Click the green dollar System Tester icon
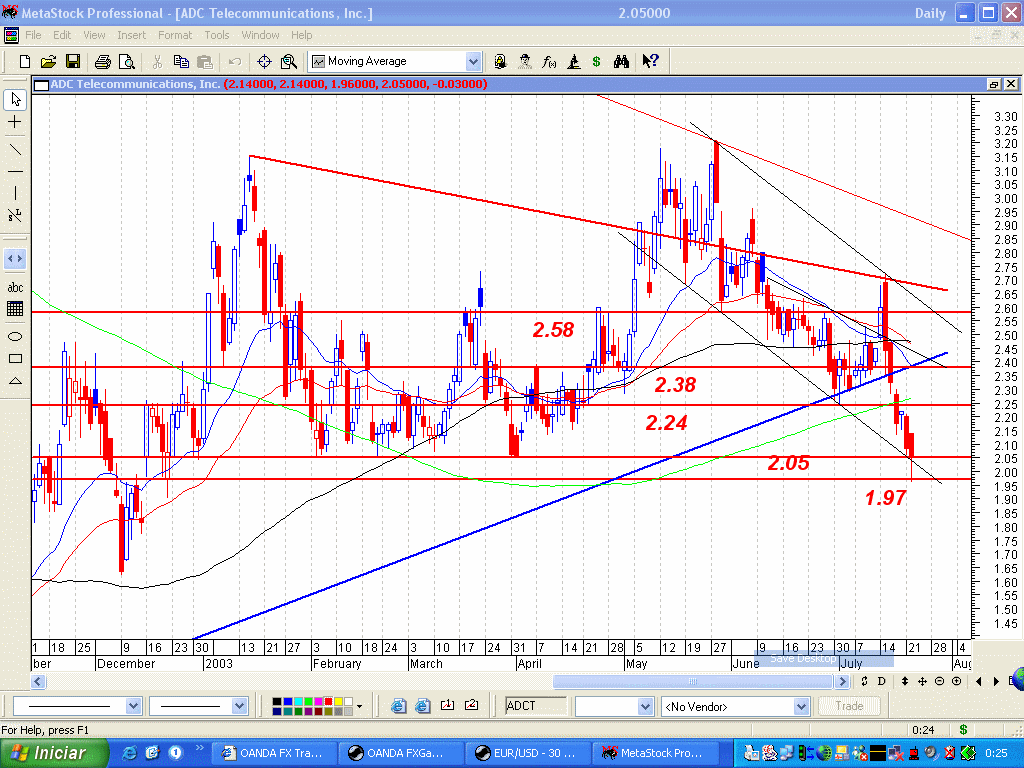1024x768 pixels. coord(596,61)
